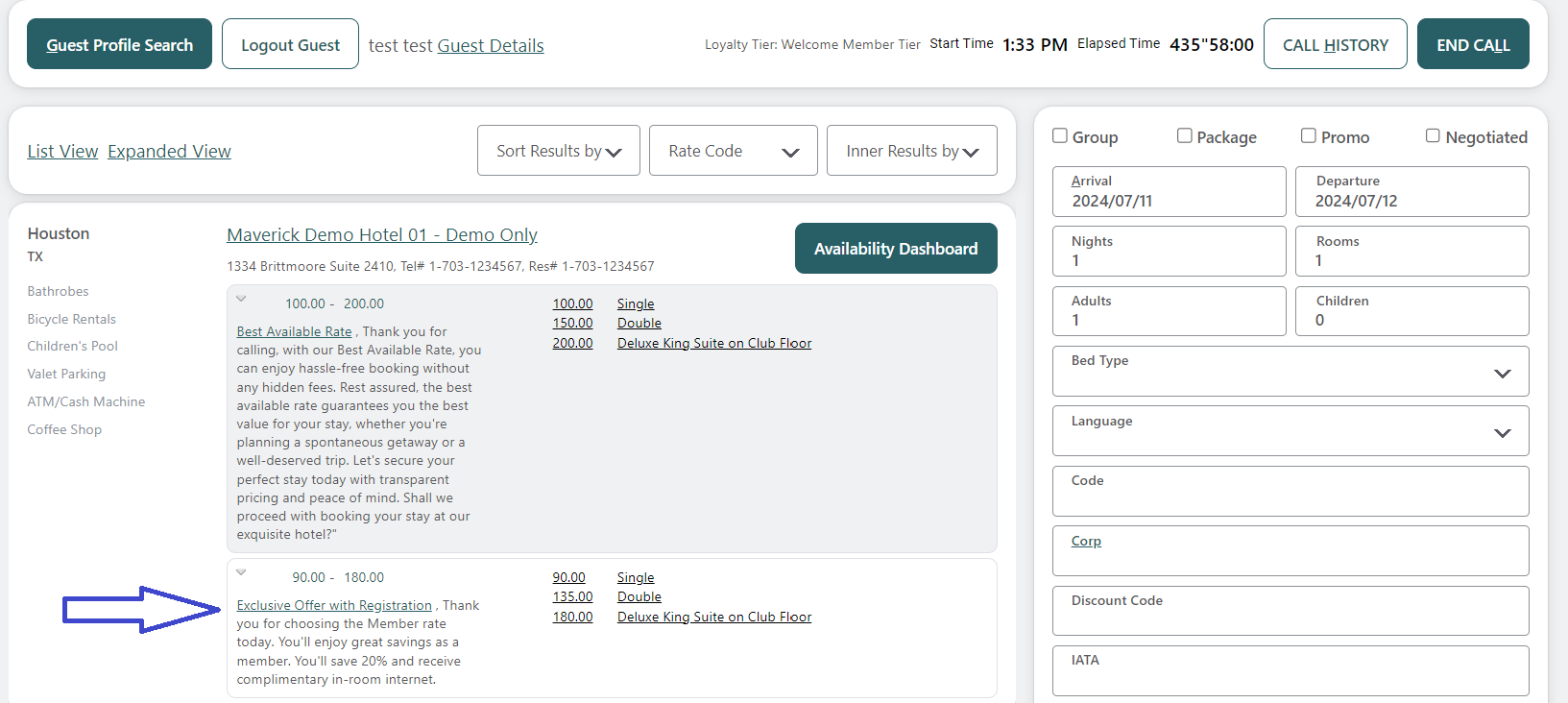Open the Sort Results by dropdown
1568x703 pixels.
click(559, 151)
